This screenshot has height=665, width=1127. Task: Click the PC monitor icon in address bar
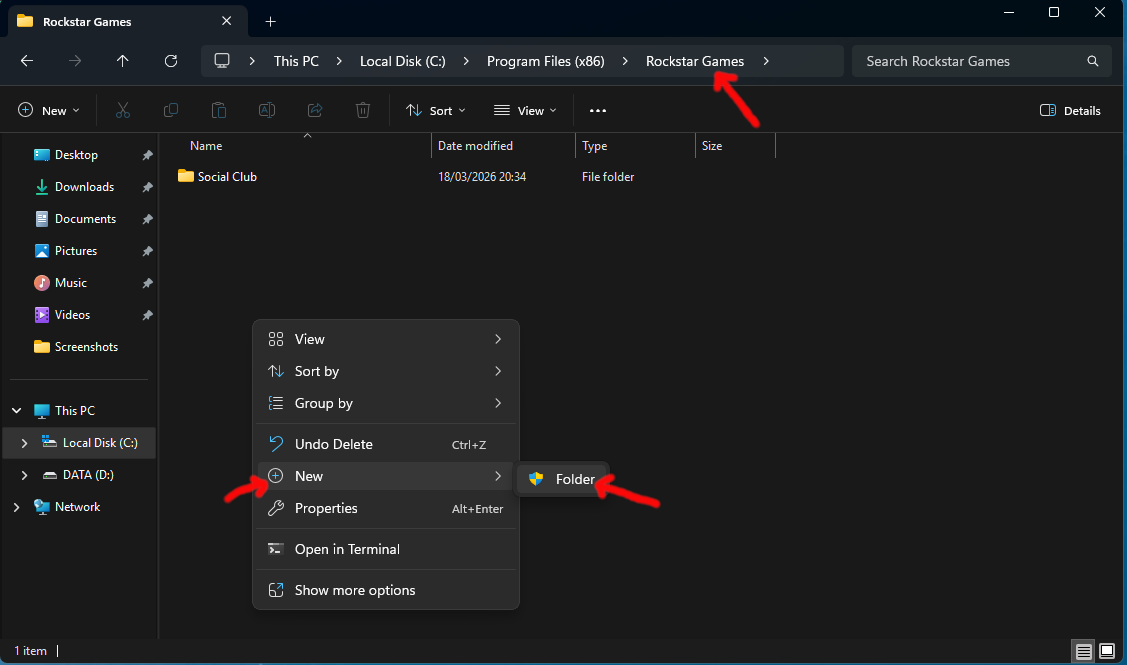[x=222, y=61]
